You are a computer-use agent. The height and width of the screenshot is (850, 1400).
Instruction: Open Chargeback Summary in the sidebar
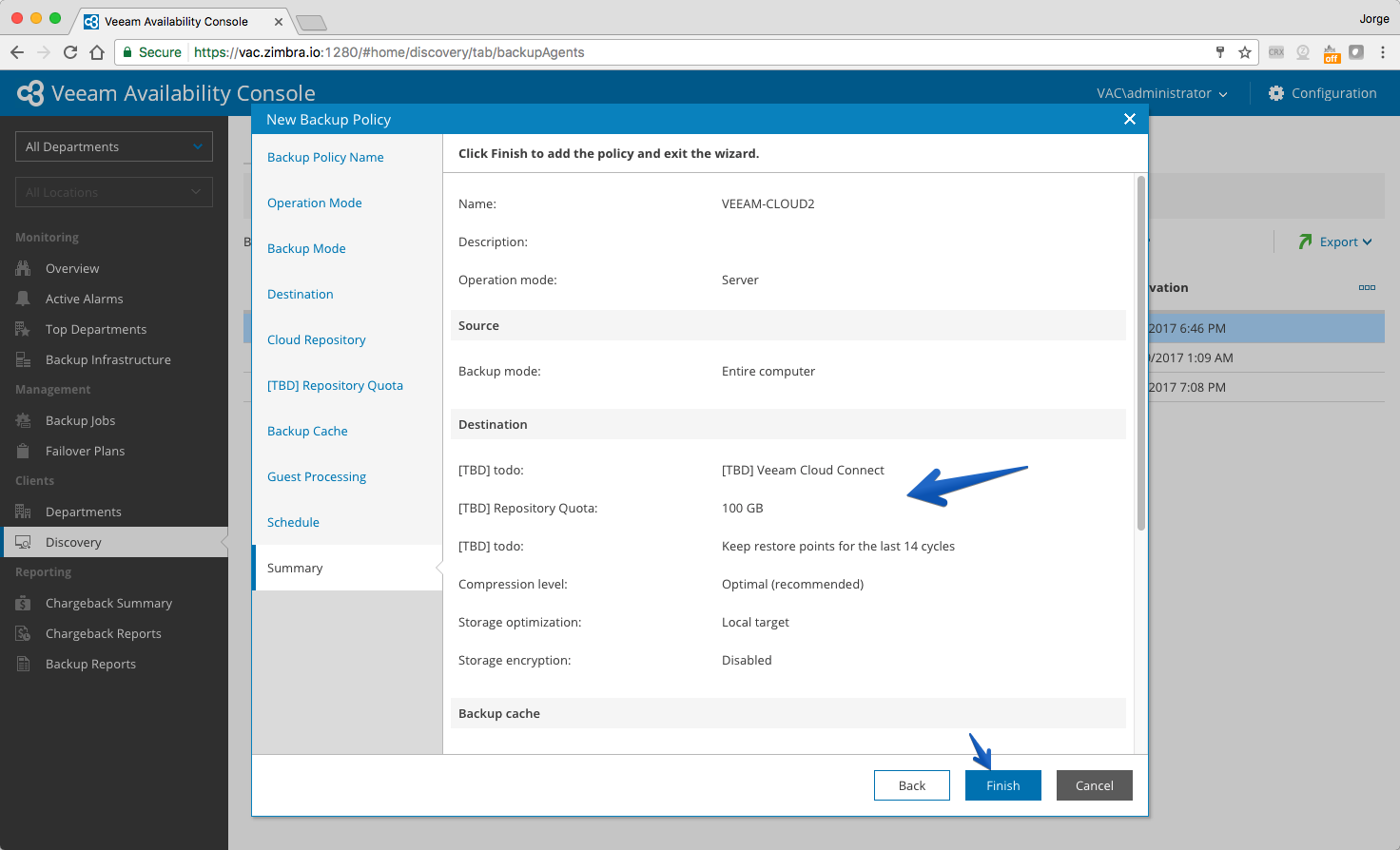108,603
